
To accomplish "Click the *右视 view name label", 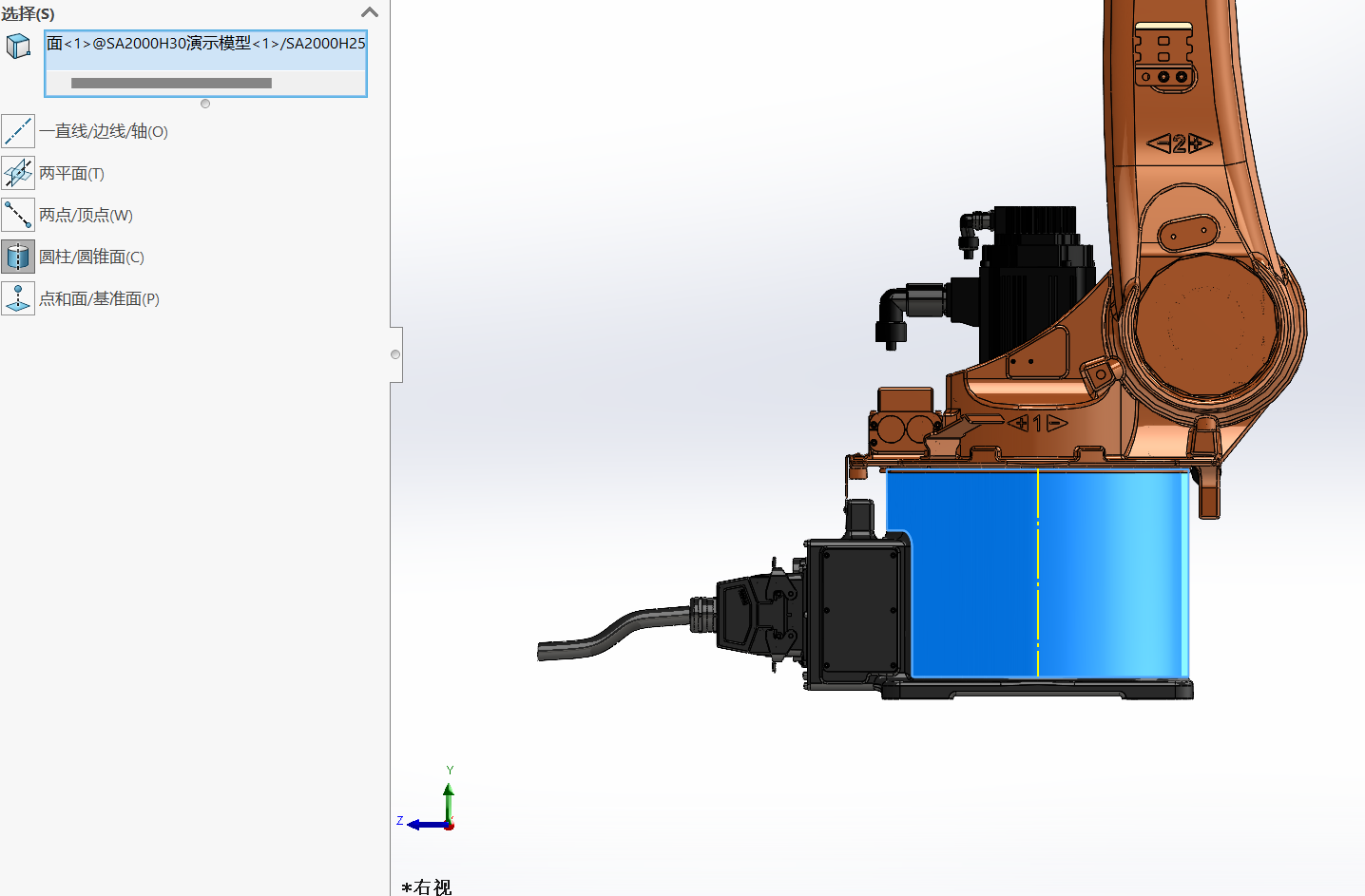I will (x=427, y=886).
